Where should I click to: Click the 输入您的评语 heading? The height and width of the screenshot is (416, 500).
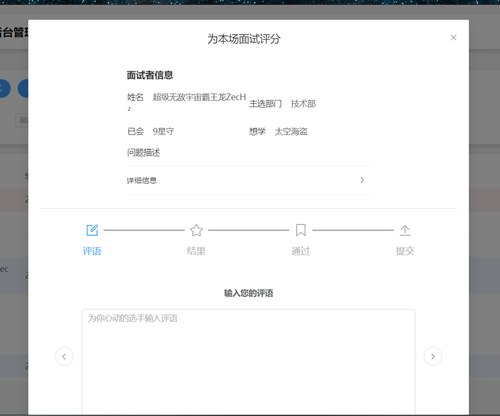point(249,293)
